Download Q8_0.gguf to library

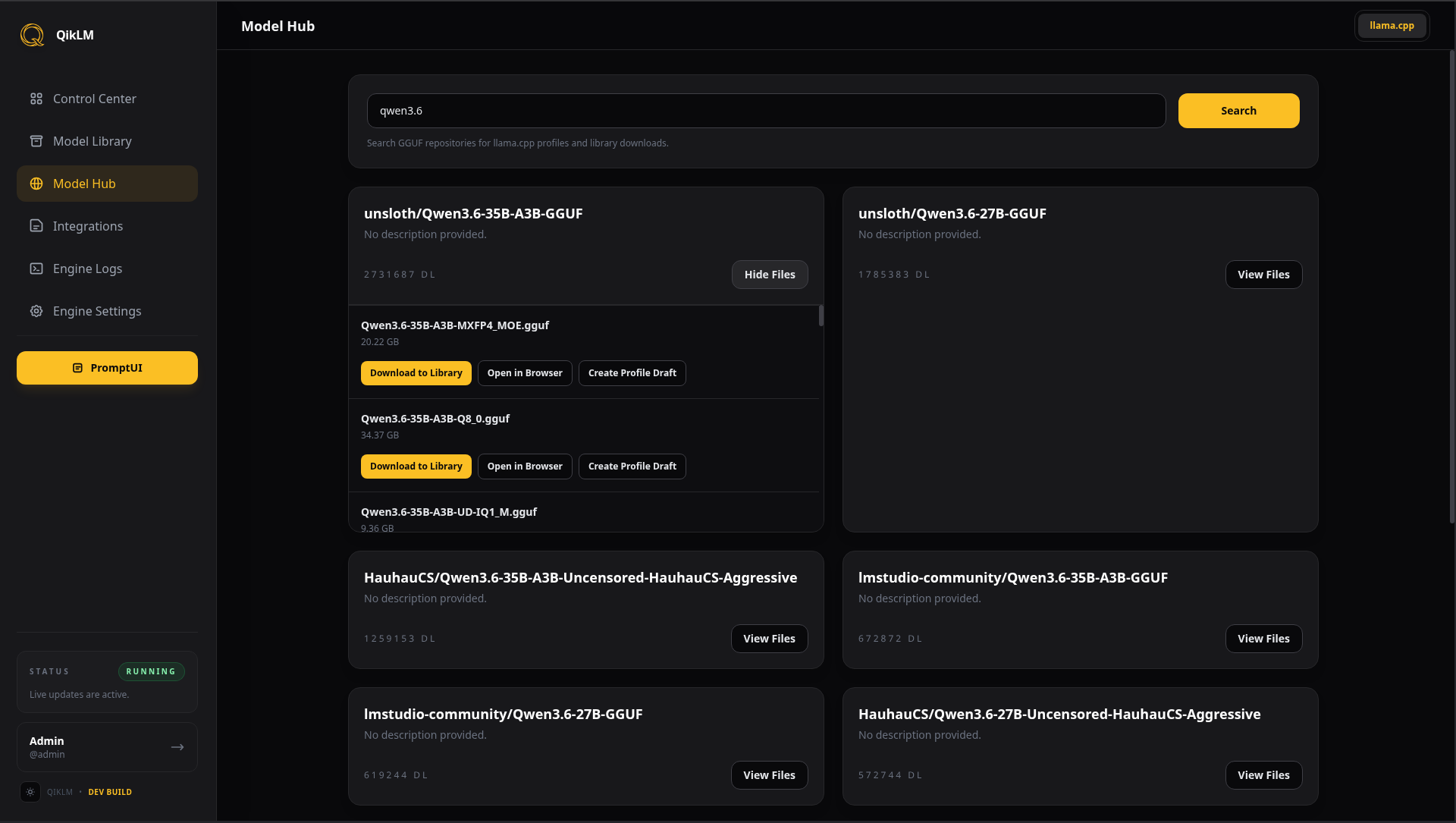416,466
